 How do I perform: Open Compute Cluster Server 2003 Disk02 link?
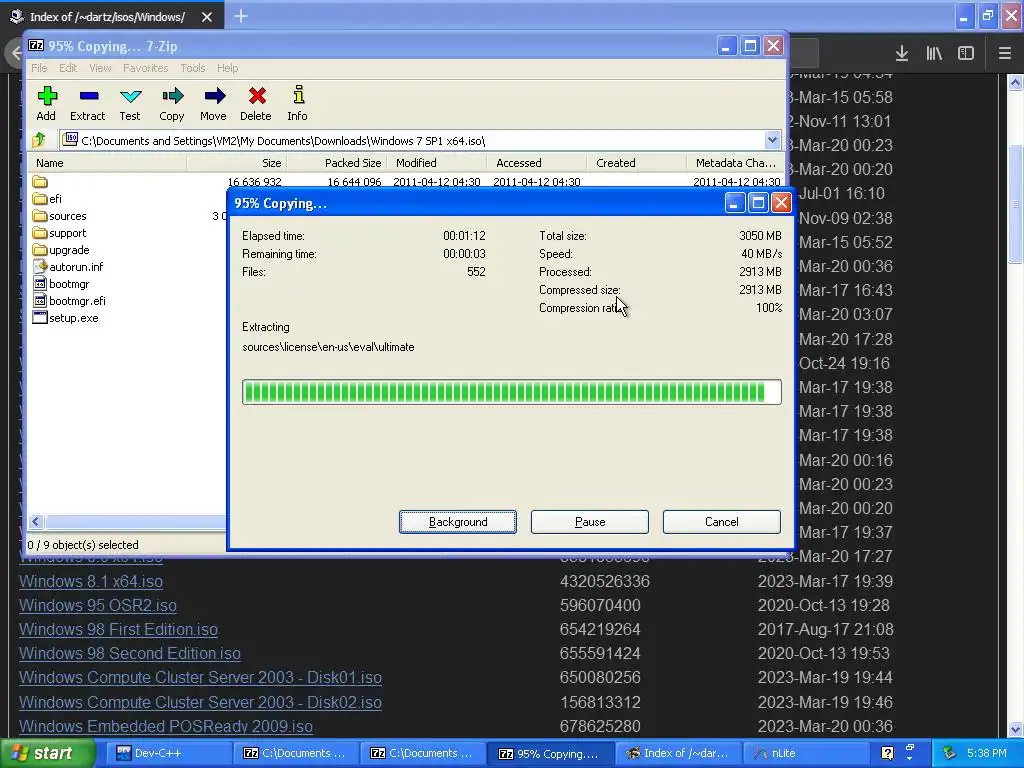pos(200,702)
